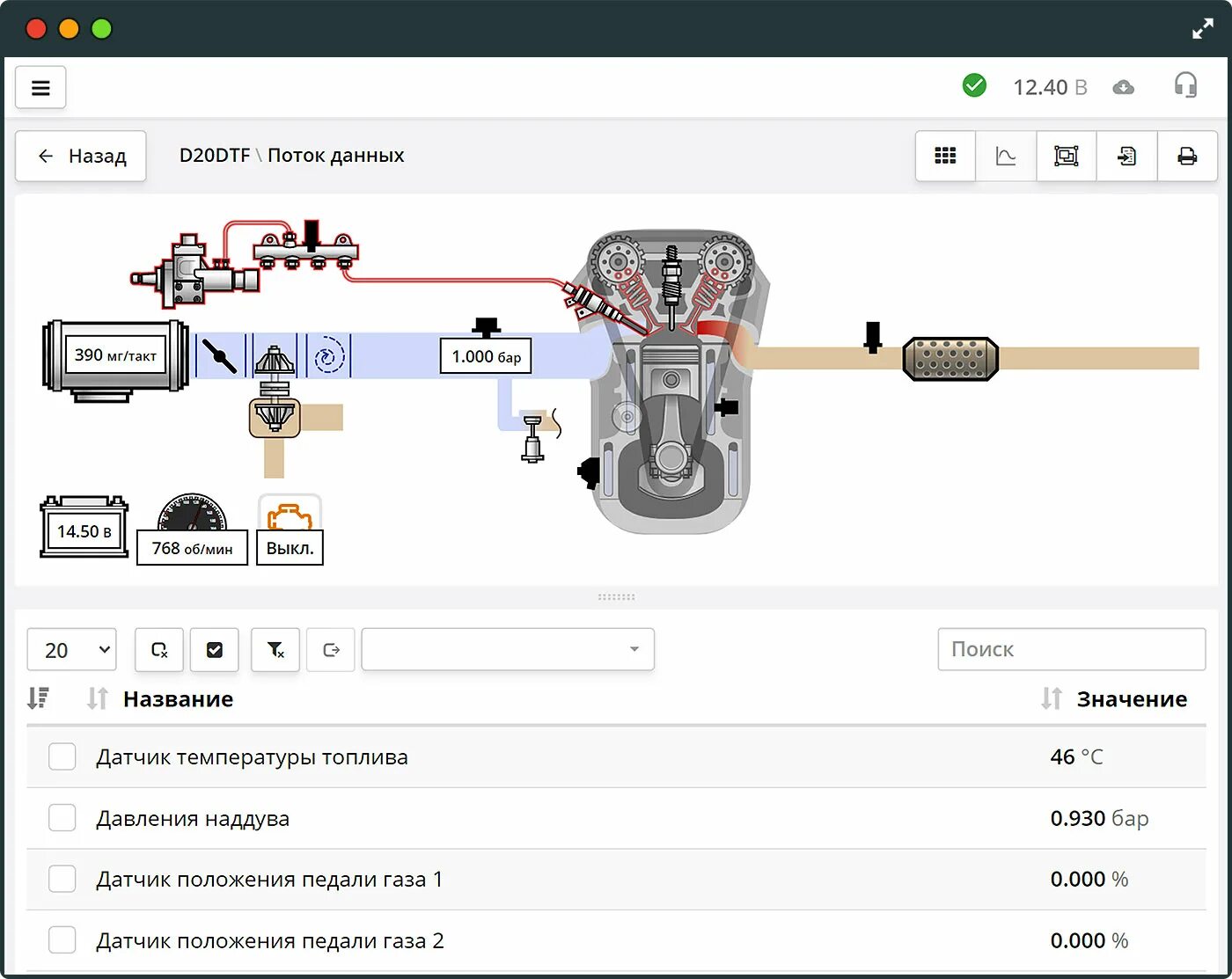The height and width of the screenshot is (979, 1232).
Task: Tick checkbox for Датчик температуры топлива
Action: click(62, 756)
